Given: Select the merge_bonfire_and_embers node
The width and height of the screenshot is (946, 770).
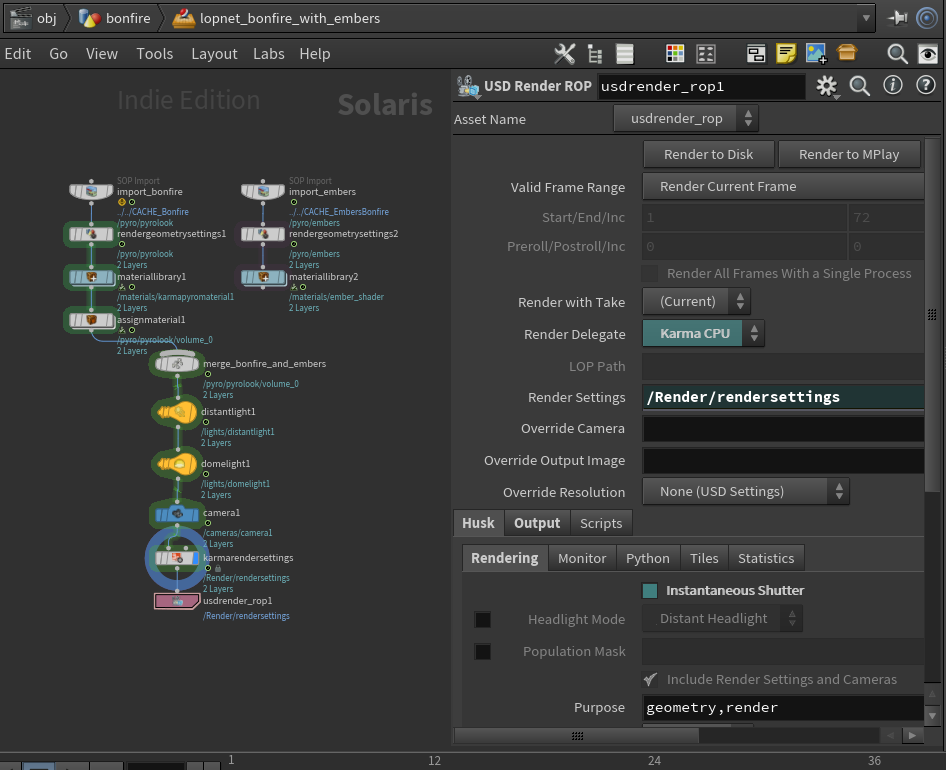Looking at the screenshot, I should [x=177, y=363].
